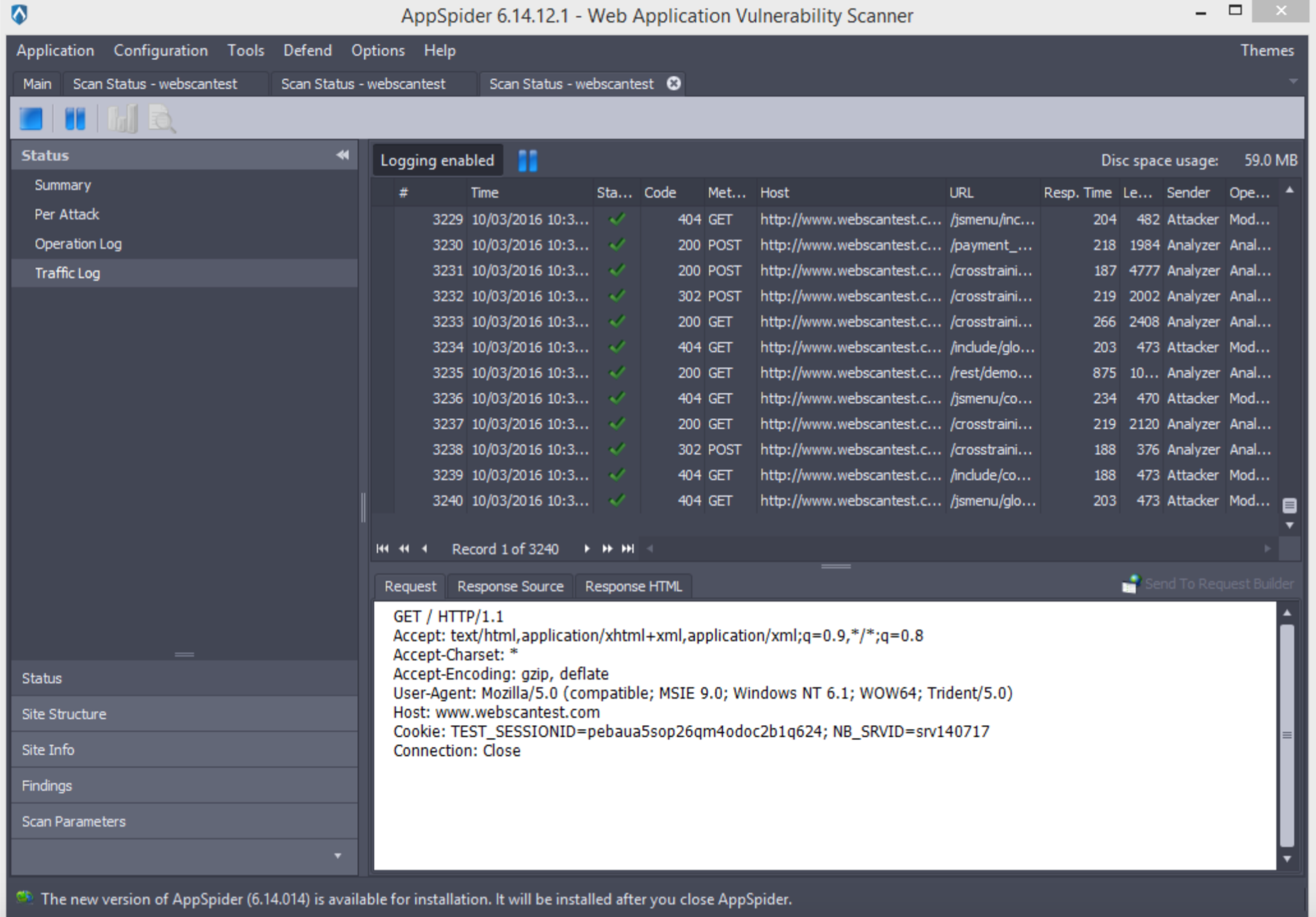Viewport: 1316px width, 917px height.
Task: Open the Site Info pane
Action: tap(184, 750)
